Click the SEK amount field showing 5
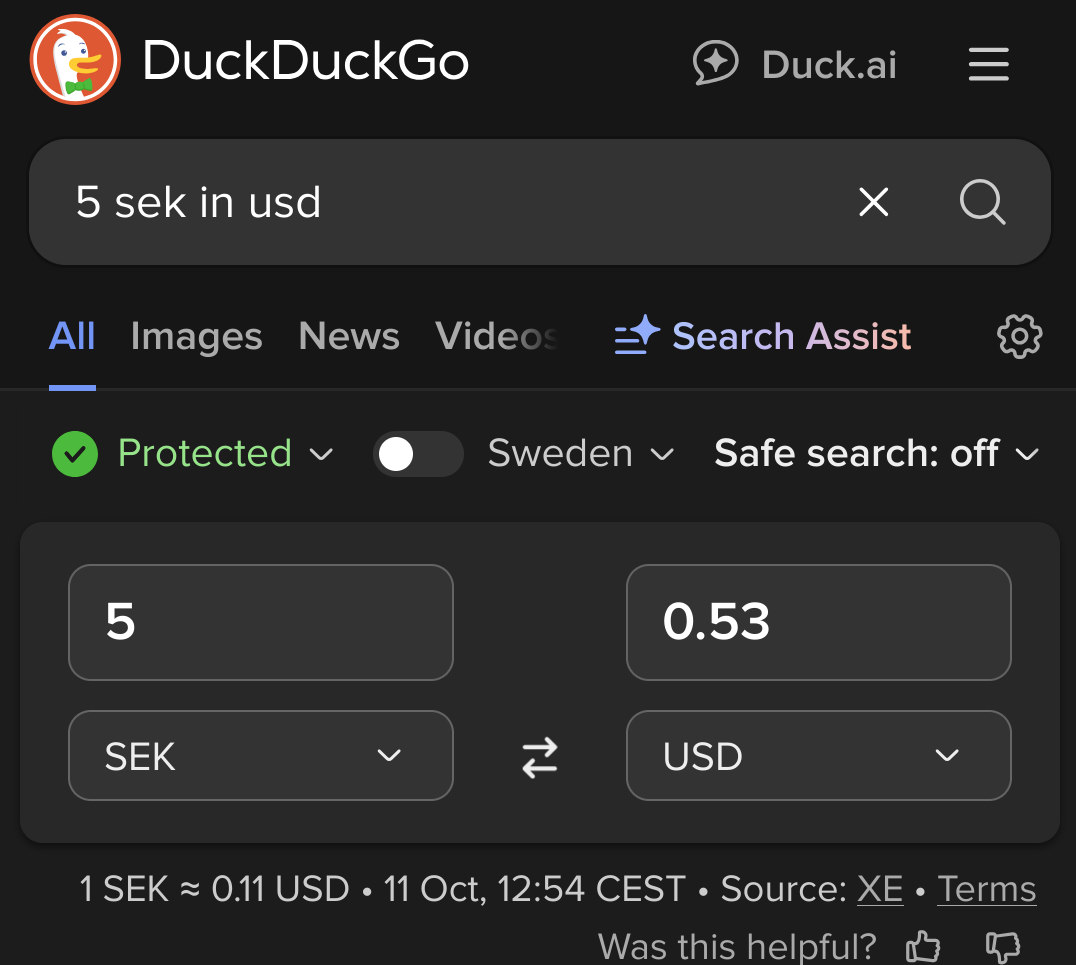This screenshot has width=1076, height=965. tap(260, 622)
